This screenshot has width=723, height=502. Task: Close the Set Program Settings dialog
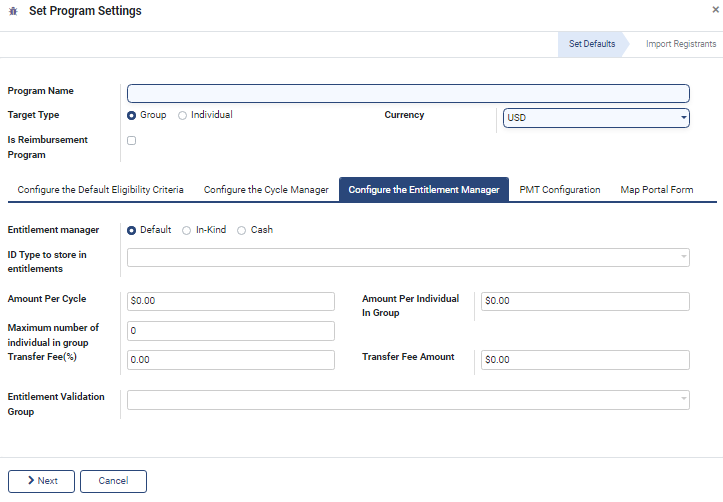pyautogui.click(x=714, y=9)
